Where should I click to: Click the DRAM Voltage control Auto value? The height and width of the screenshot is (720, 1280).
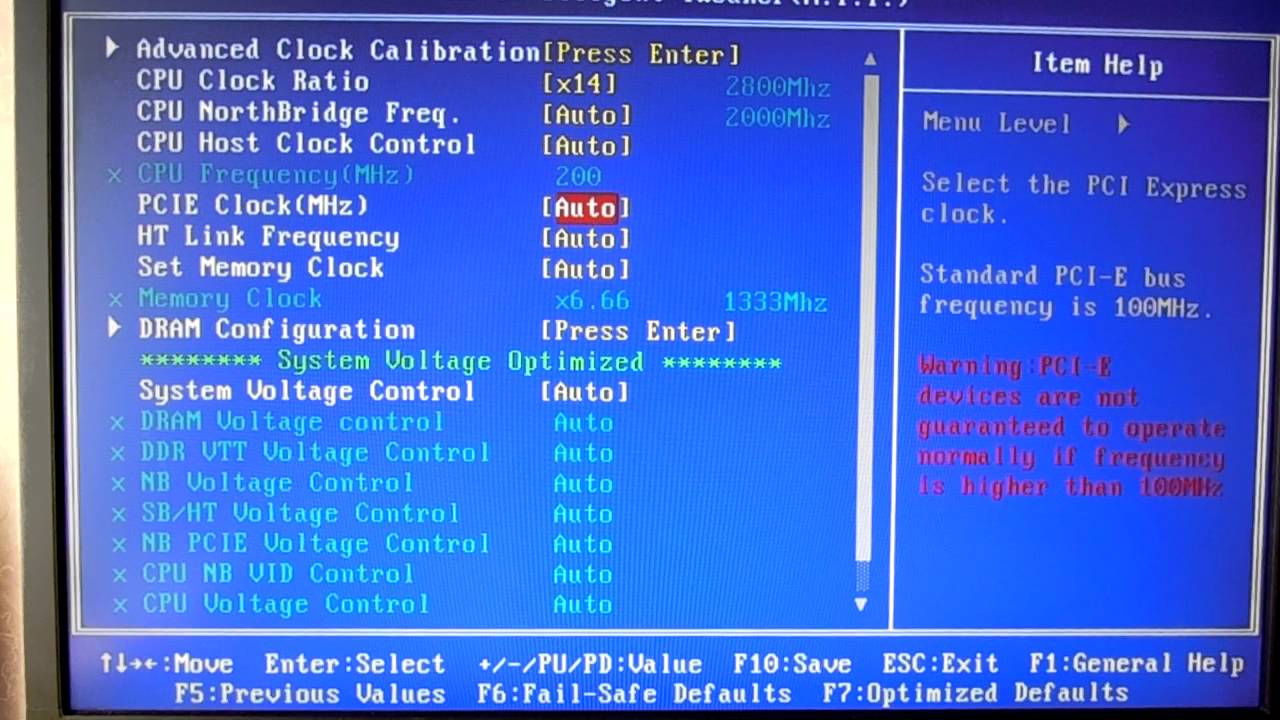[583, 423]
